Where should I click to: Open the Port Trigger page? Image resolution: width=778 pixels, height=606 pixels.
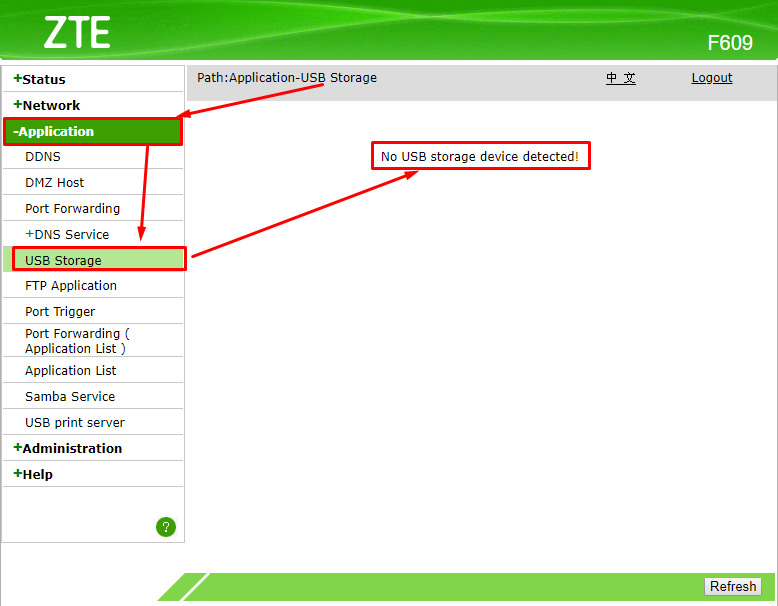60,312
